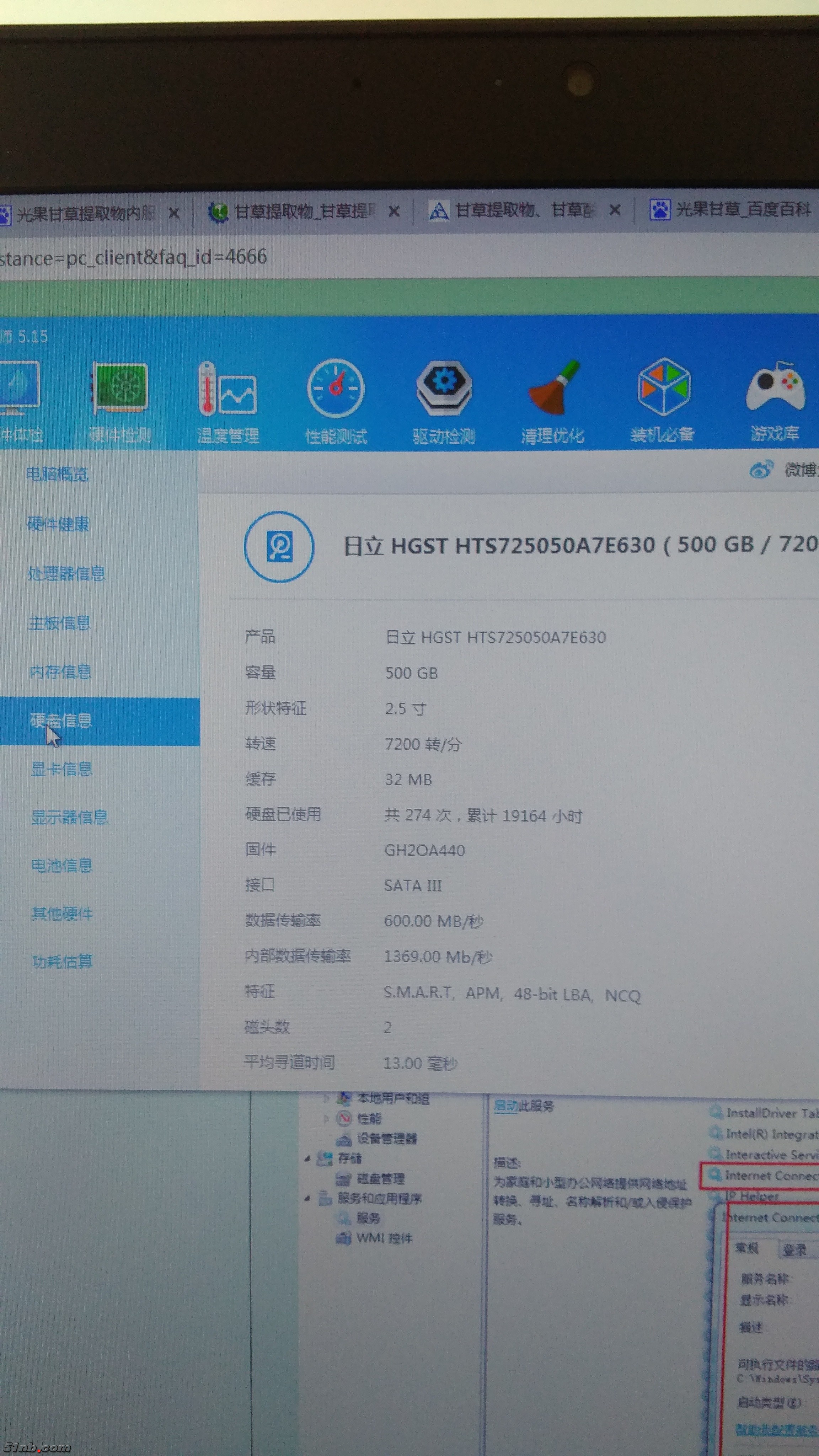Viewport: 819px width, 1456px height.
Task: Switch to 登录 tab in properties dialog
Action: tap(795, 1250)
